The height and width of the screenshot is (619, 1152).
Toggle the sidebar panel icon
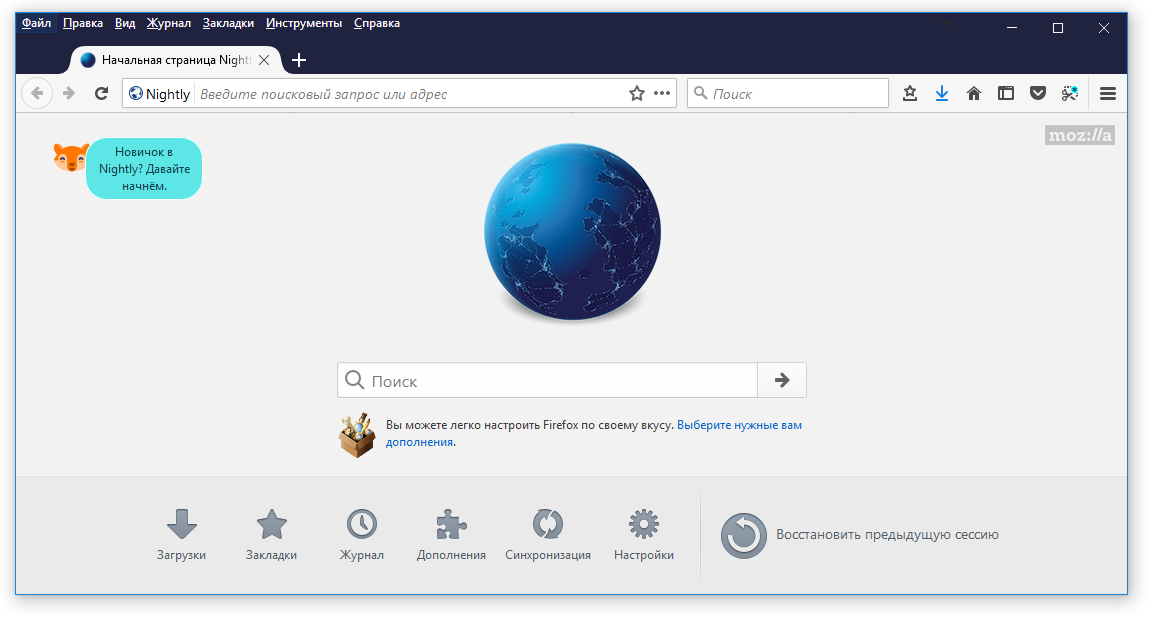[x=1006, y=93]
